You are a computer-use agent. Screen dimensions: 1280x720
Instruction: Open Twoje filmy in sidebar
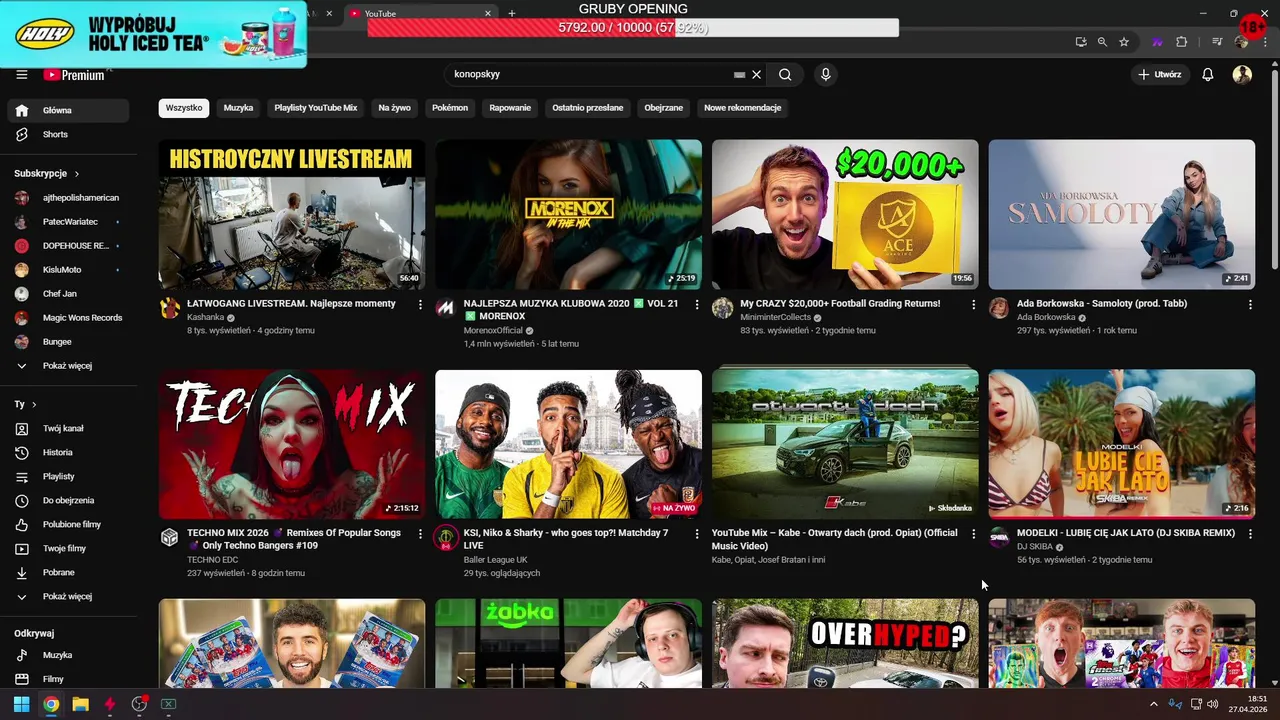pos(68,549)
